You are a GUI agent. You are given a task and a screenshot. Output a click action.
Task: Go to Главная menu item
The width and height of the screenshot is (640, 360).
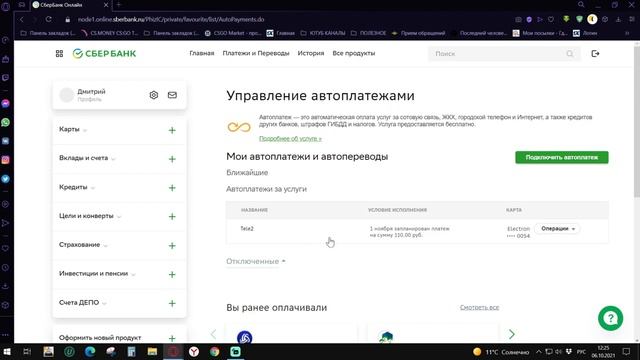(x=202, y=53)
